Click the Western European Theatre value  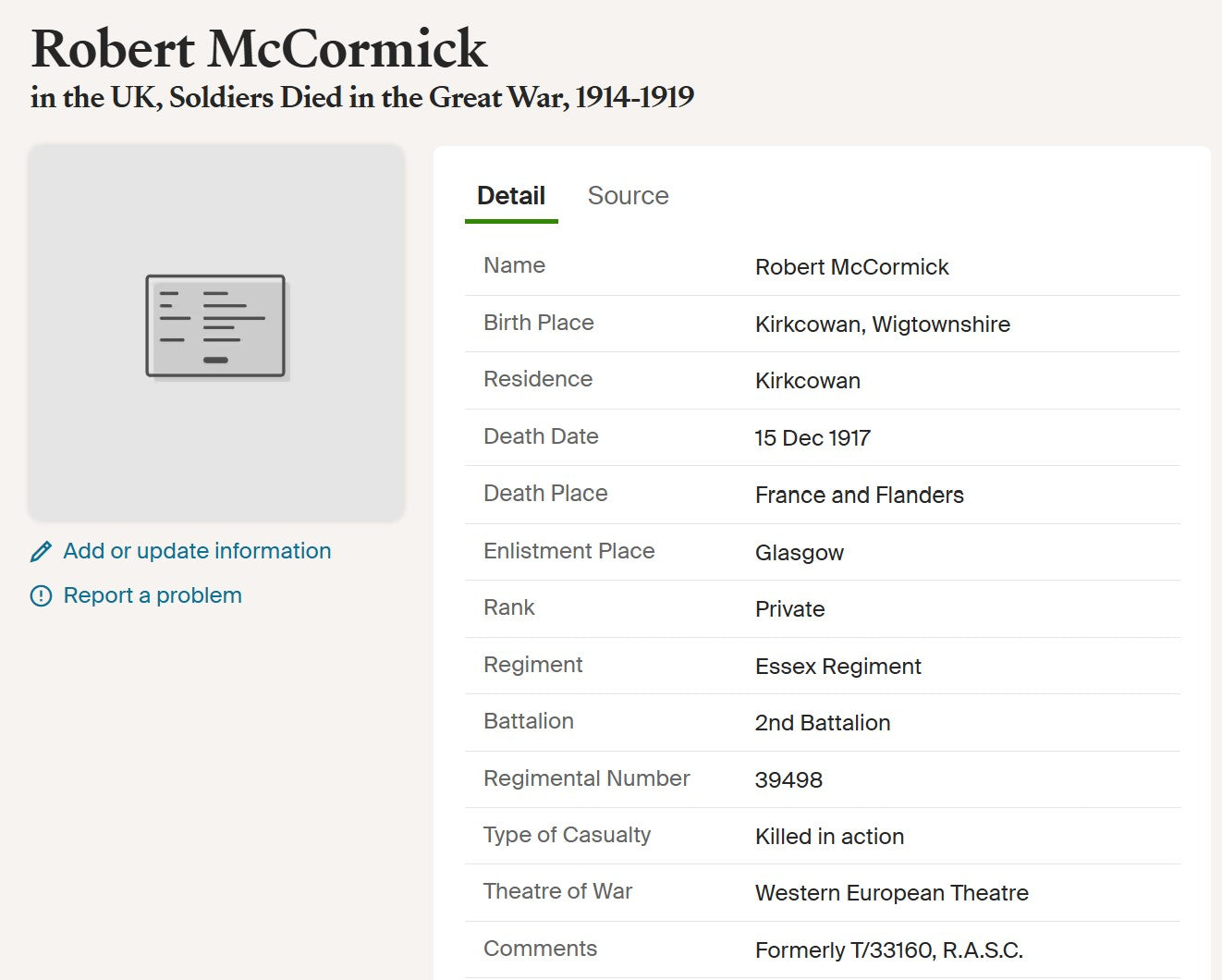[x=891, y=893]
